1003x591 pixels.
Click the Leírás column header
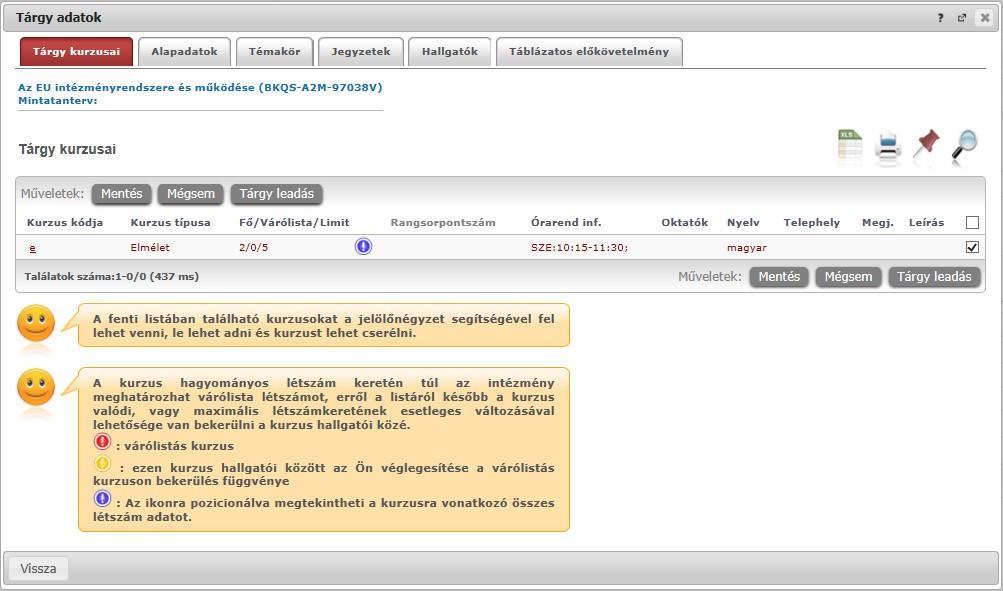click(x=926, y=223)
